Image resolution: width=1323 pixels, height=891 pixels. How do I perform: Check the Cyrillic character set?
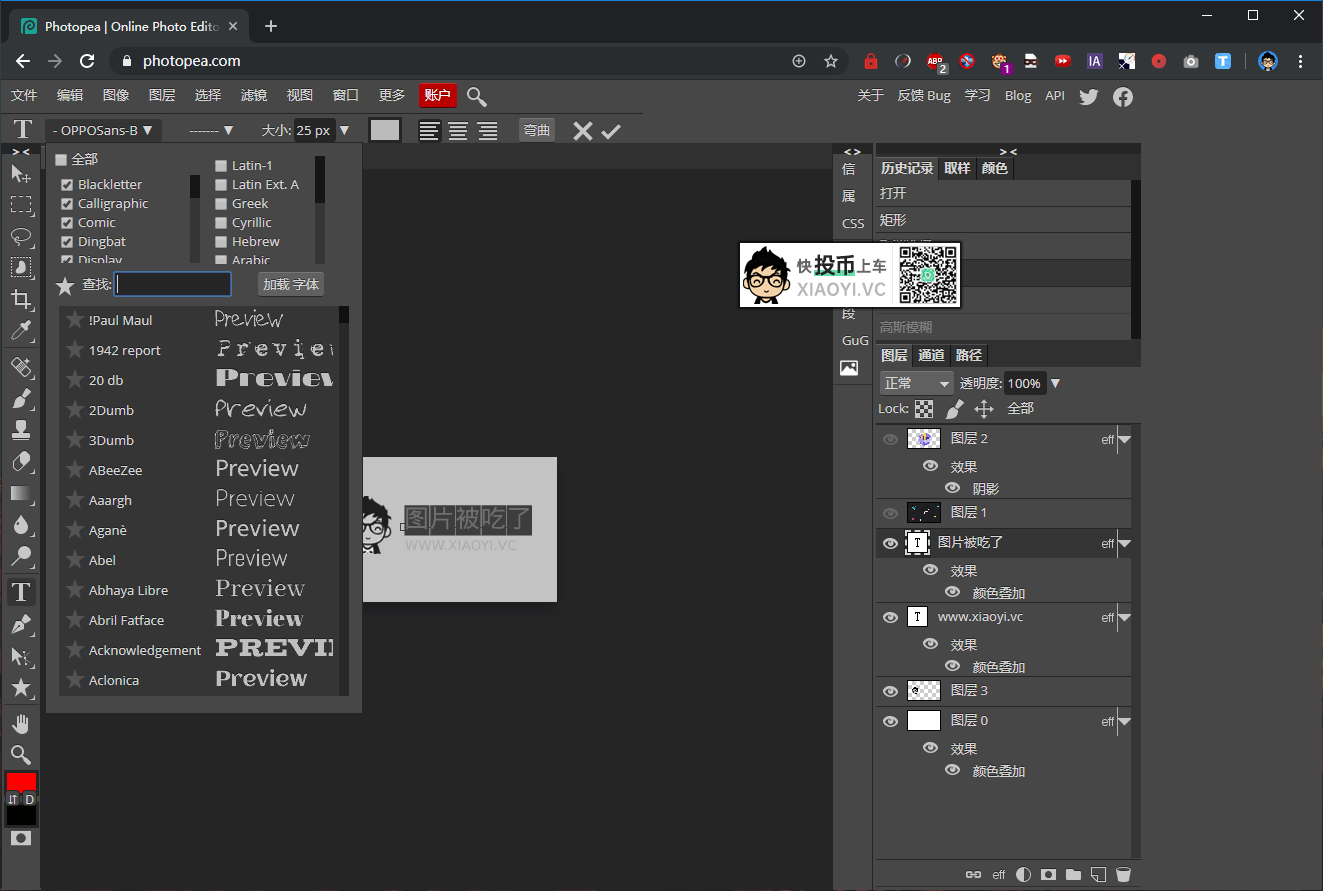222,223
